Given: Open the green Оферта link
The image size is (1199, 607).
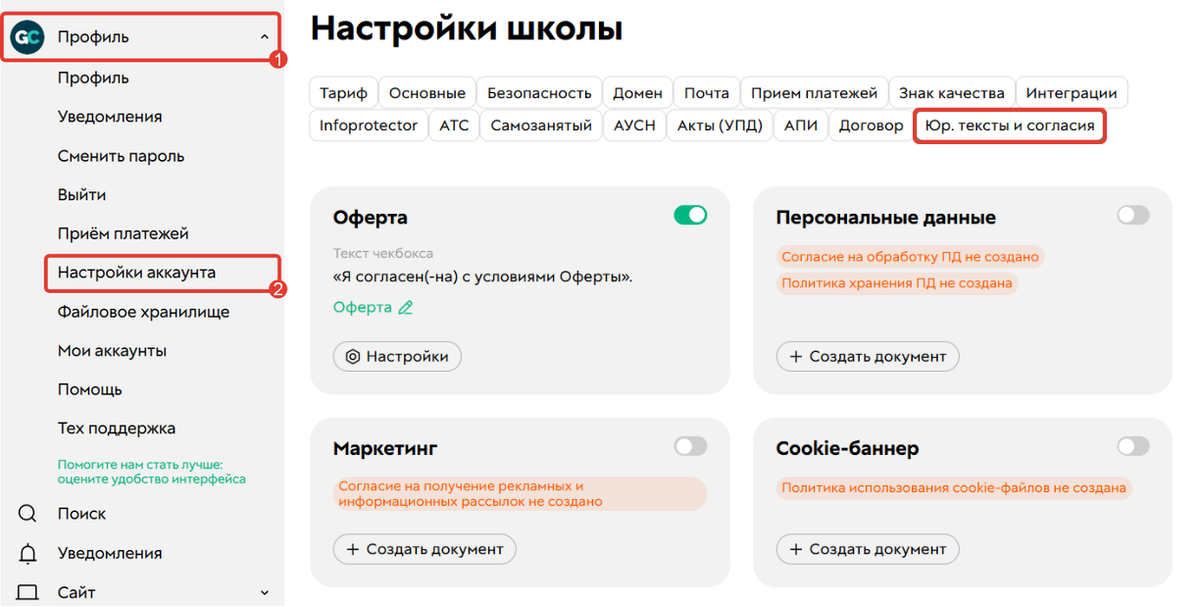Looking at the screenshot, I should coord(362,307).
